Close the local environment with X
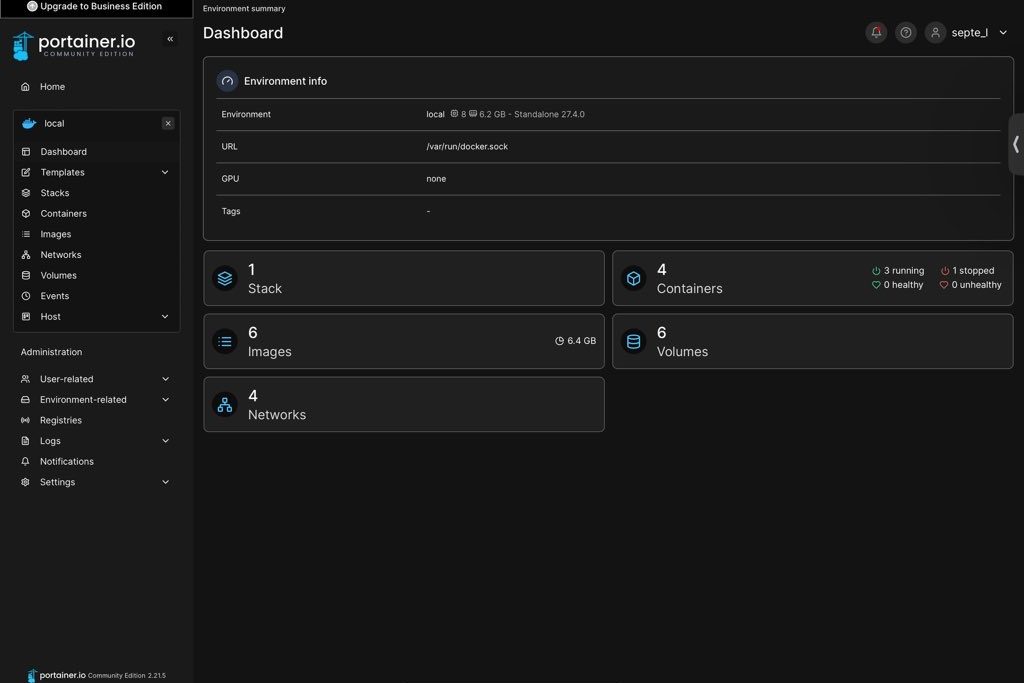1024x683 pixels. pyautogui.click(x=168, y=124)
